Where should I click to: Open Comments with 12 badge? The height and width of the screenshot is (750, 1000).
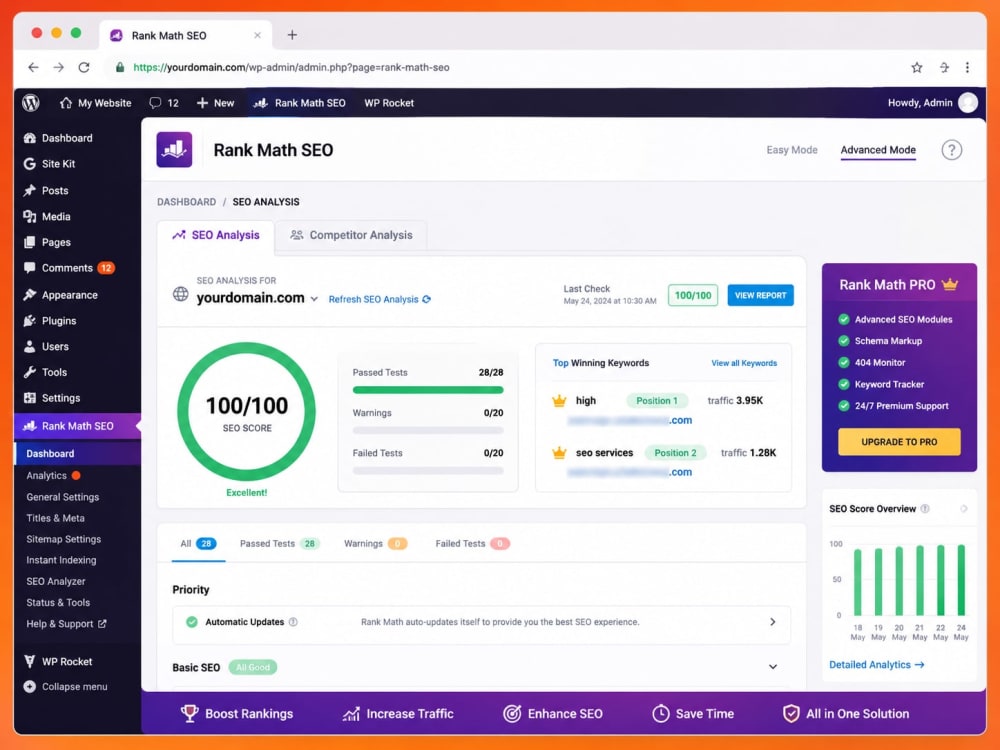(69, 268)
